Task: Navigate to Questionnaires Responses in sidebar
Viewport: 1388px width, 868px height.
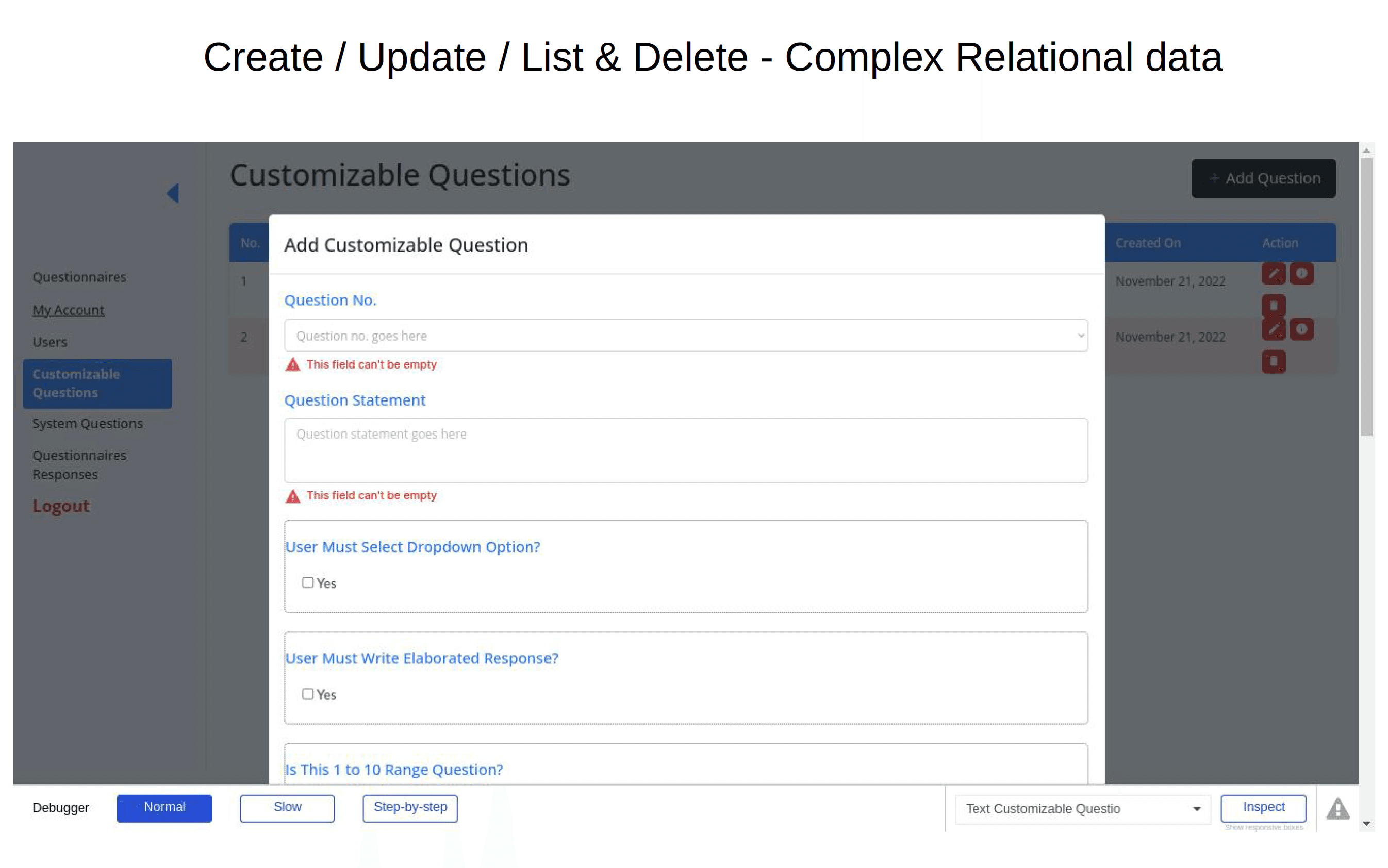Action: click(79, 464)
